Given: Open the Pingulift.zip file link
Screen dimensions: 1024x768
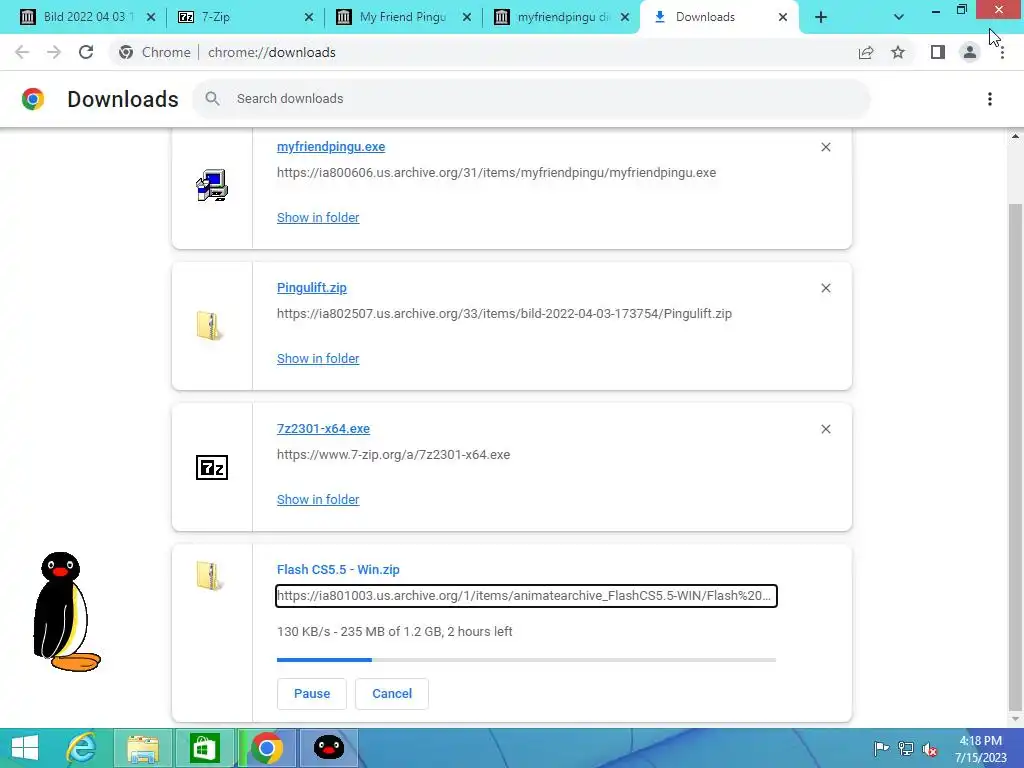Looking at the screenshot, I should click(x=312, y=288).
